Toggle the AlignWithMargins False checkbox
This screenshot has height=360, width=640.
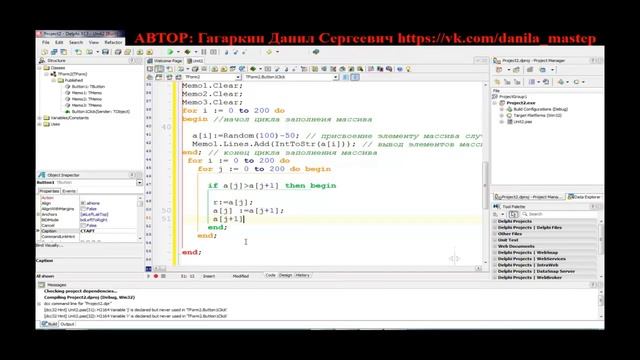(83, 209)
